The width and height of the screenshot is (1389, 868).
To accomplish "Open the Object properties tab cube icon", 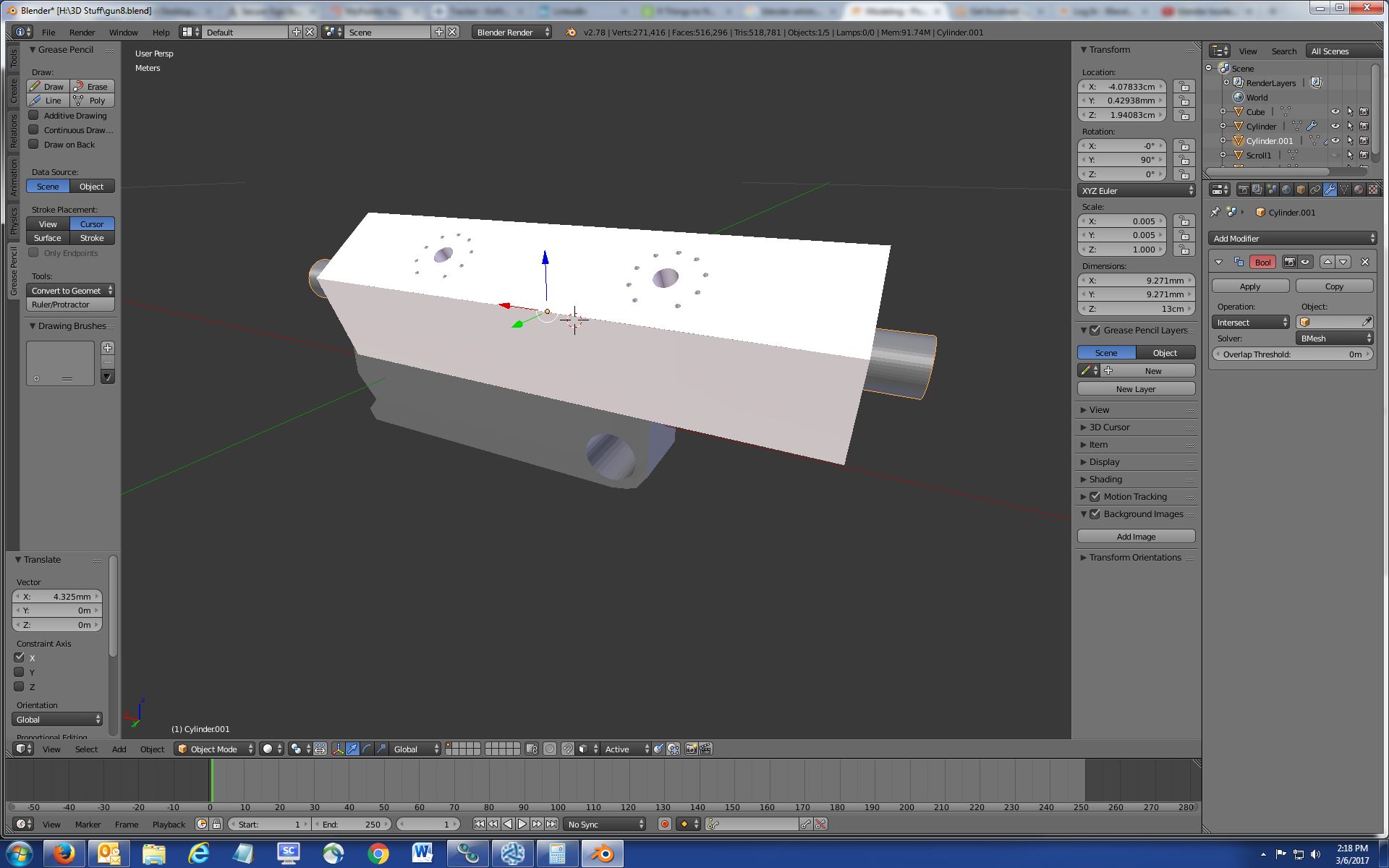I will [1301, 190].
